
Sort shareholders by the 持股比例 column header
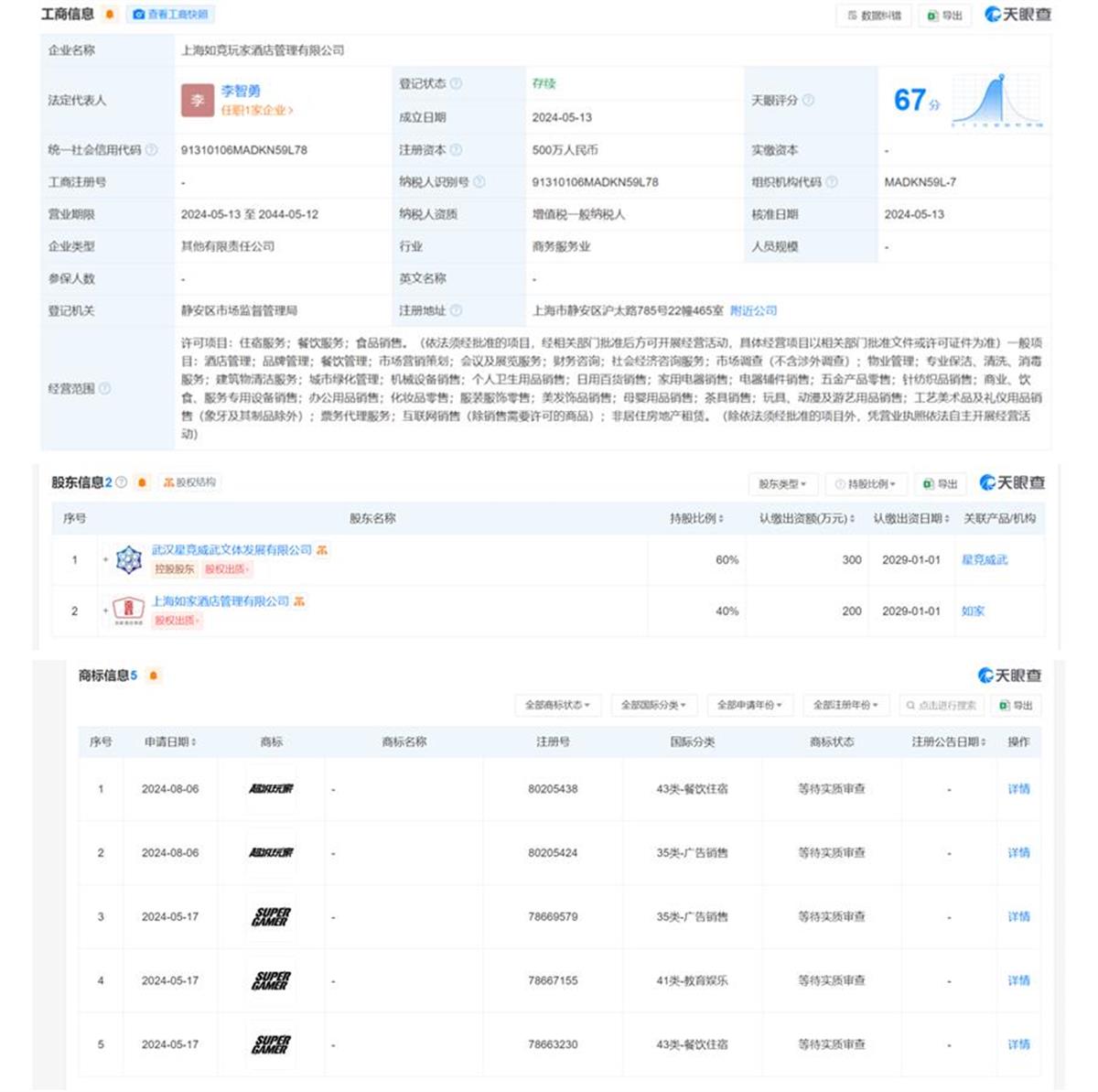coord(696,519)
